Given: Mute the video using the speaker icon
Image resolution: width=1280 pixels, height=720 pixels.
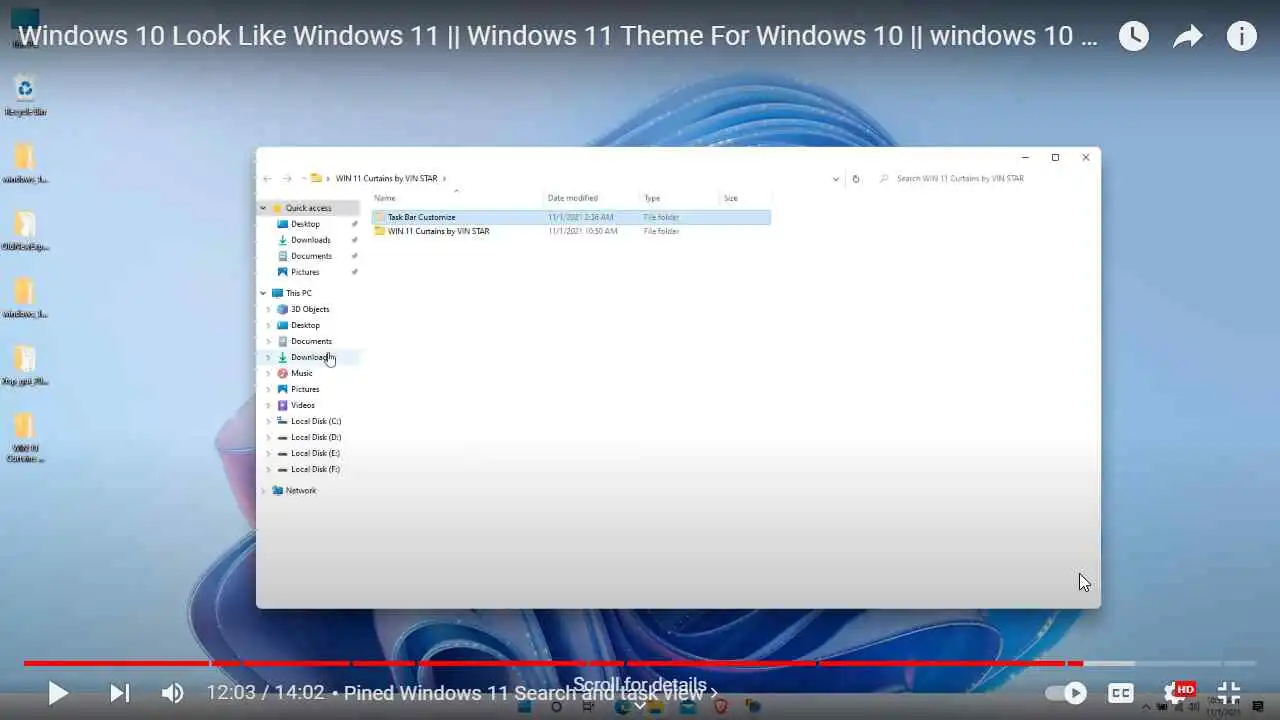Looking at the screenshot, I should [x=173, y=693].
